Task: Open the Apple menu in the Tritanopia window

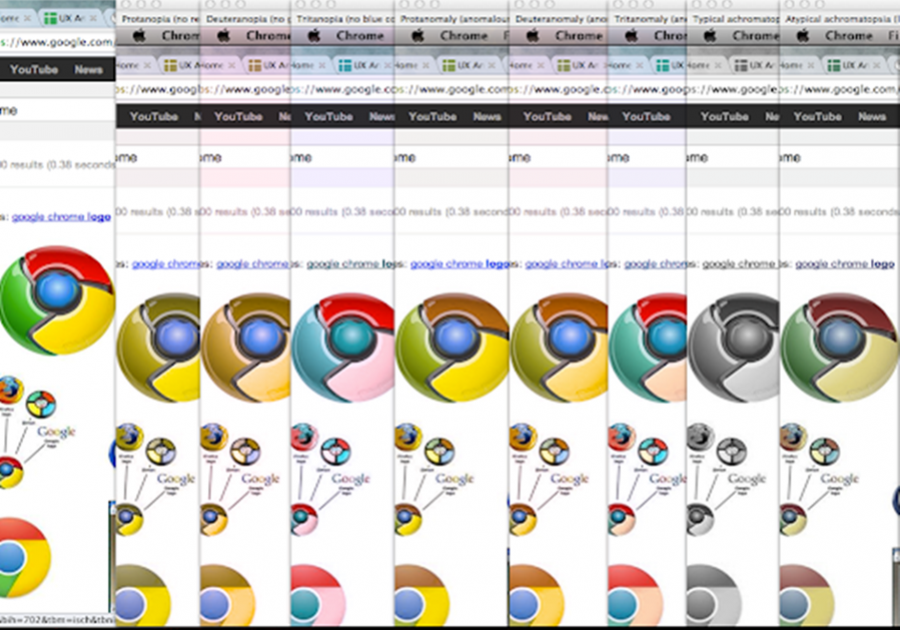Action: pos(314,36)
